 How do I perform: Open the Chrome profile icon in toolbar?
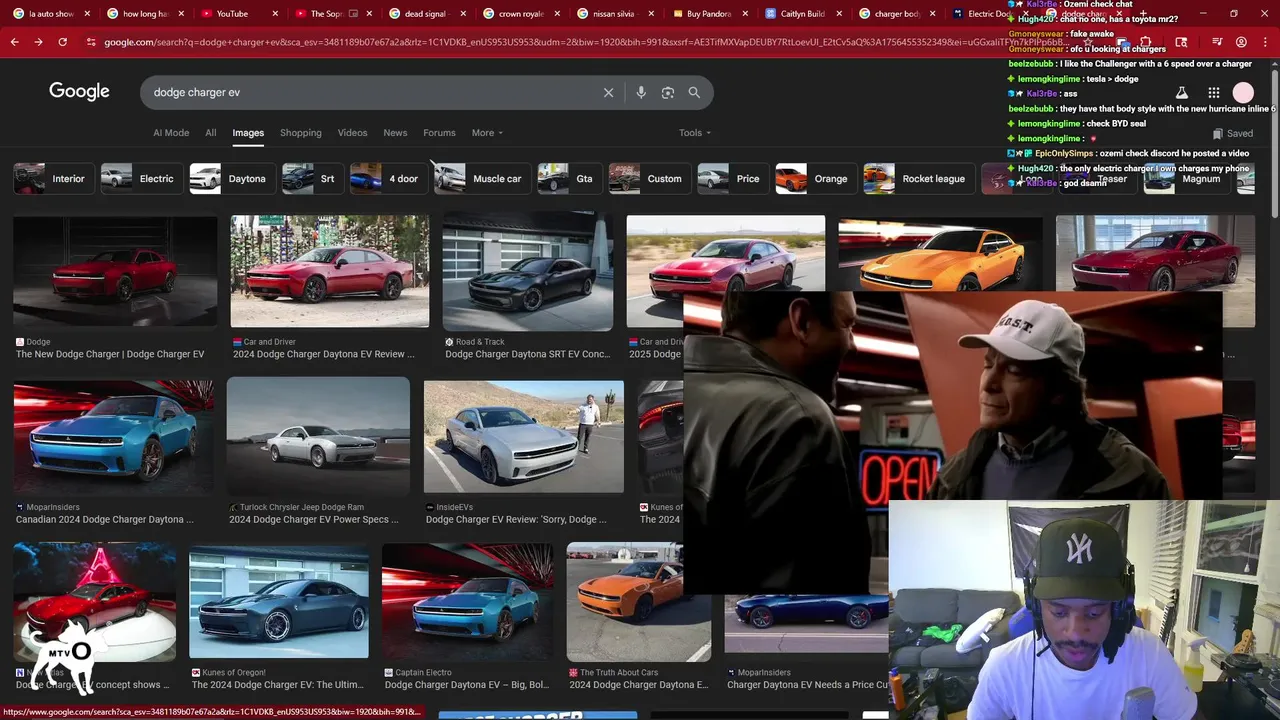1241,42
